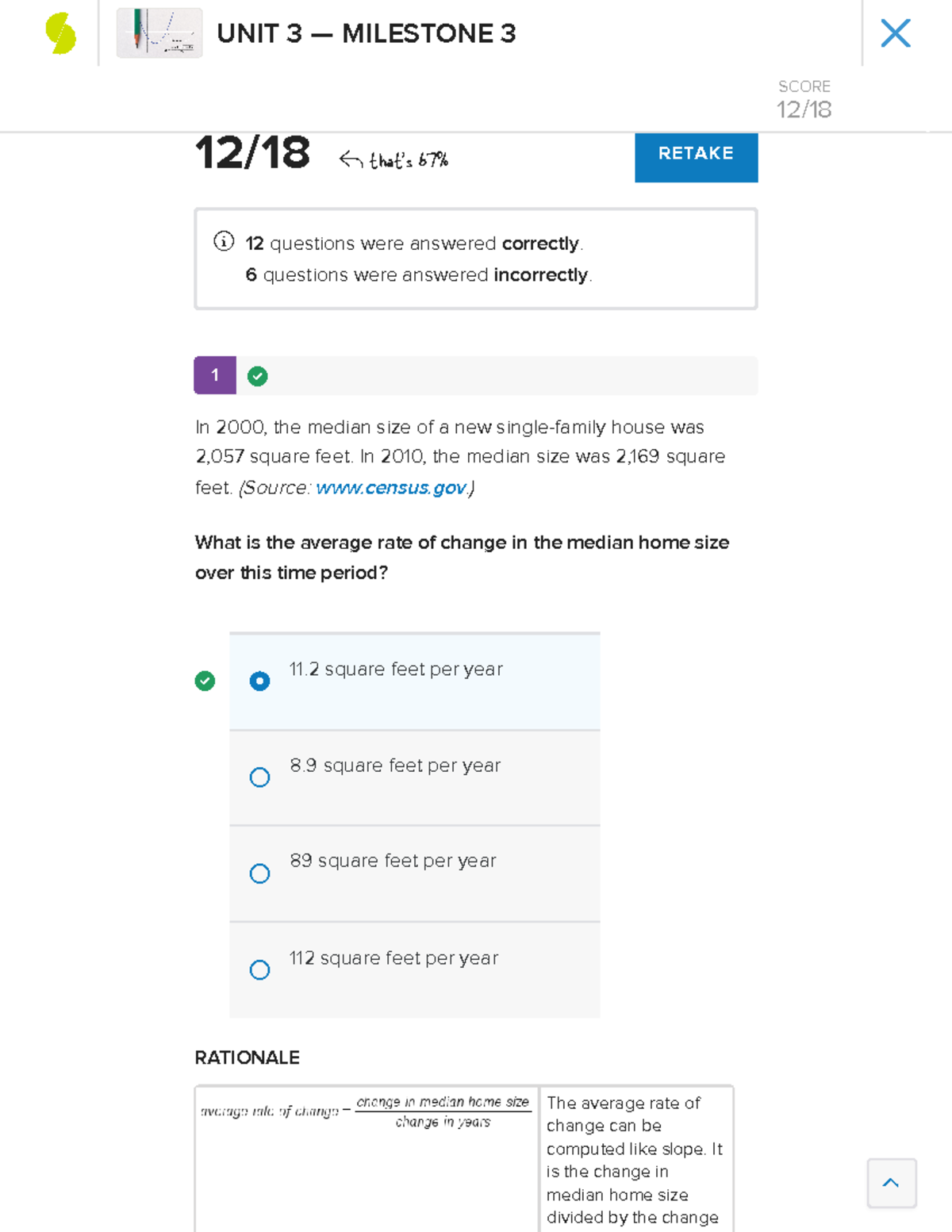Screen dimensions: 952x1232
Task: Click the RETAKE button
Action: point(696,155)
